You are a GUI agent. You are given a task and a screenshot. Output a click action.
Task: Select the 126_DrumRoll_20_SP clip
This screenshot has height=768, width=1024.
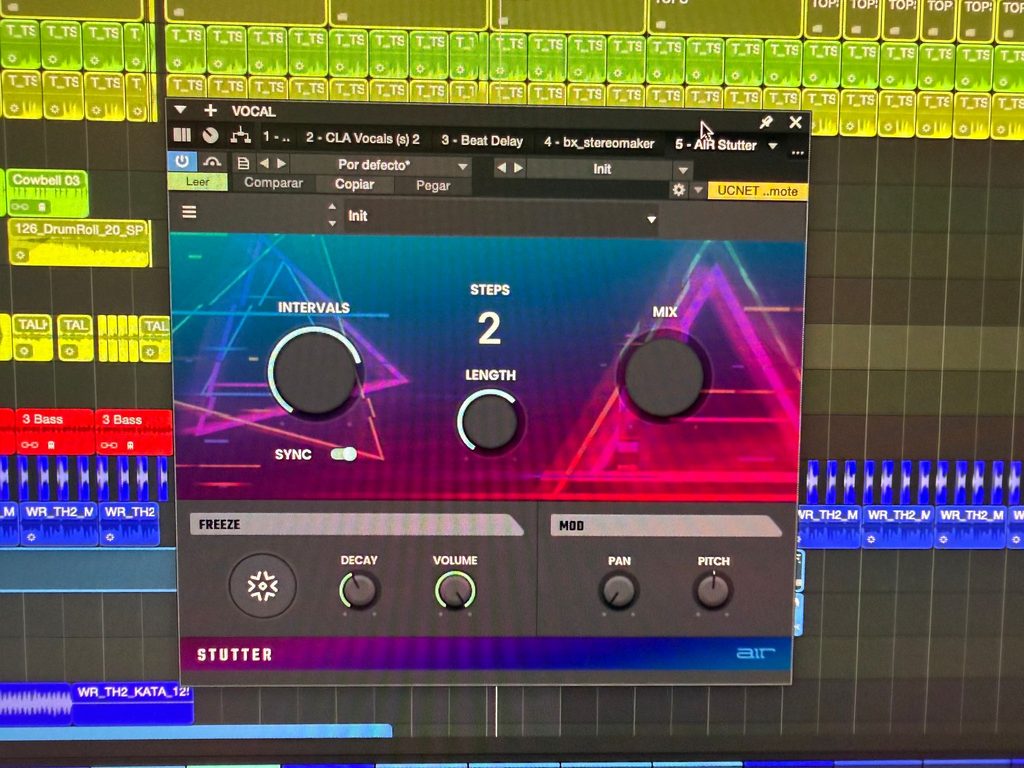(x=80, y=242)
